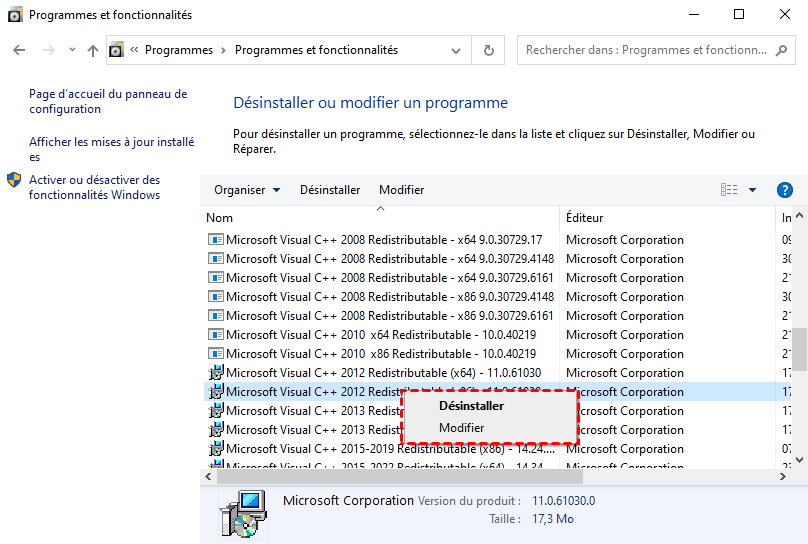Click the view mode icon
Viewport: 808px width, 544px height.
729,190
